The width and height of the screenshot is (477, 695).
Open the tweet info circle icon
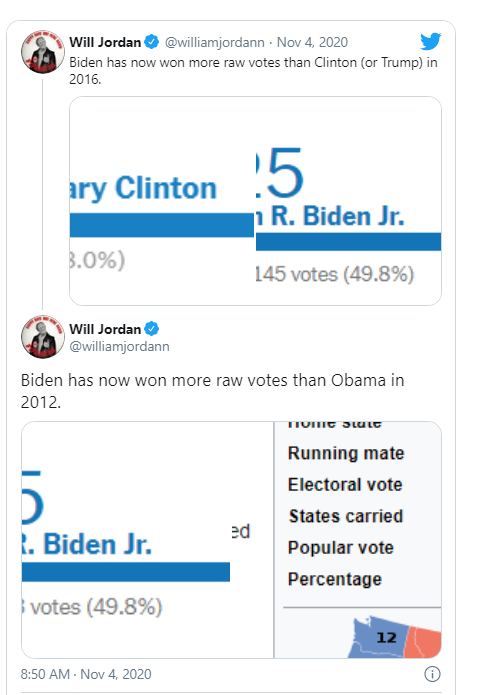tap(432, 674)
